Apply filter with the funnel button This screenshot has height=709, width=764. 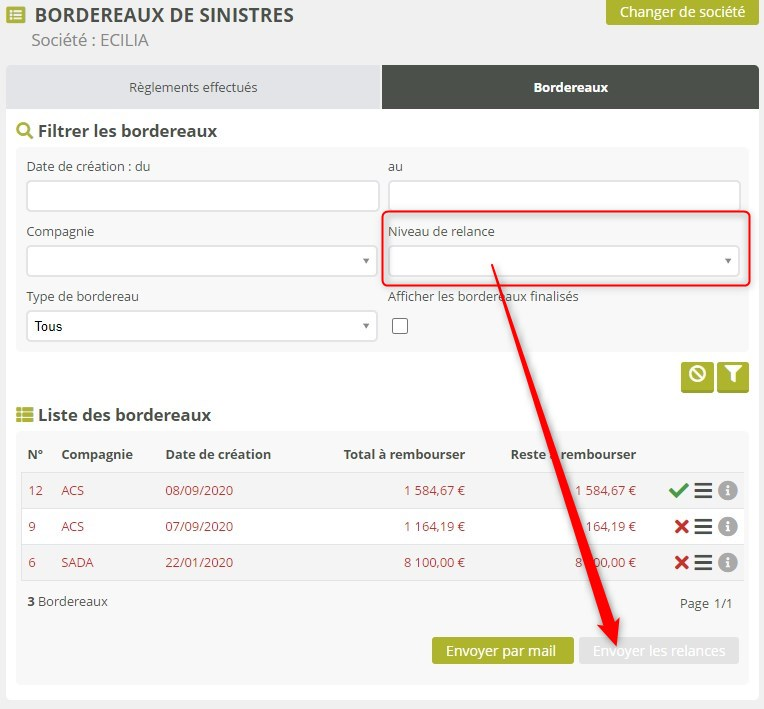coord(733,375)
